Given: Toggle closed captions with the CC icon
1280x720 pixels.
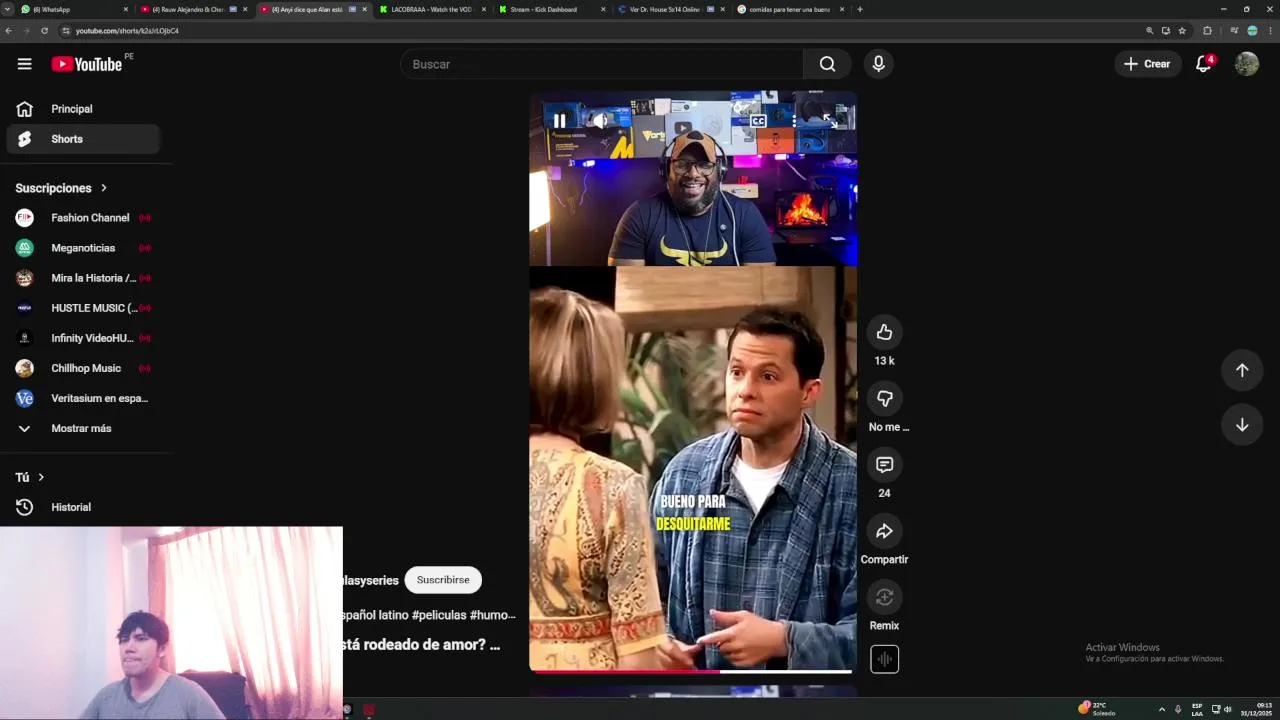Looking at the screenshot, I should 758,121.
